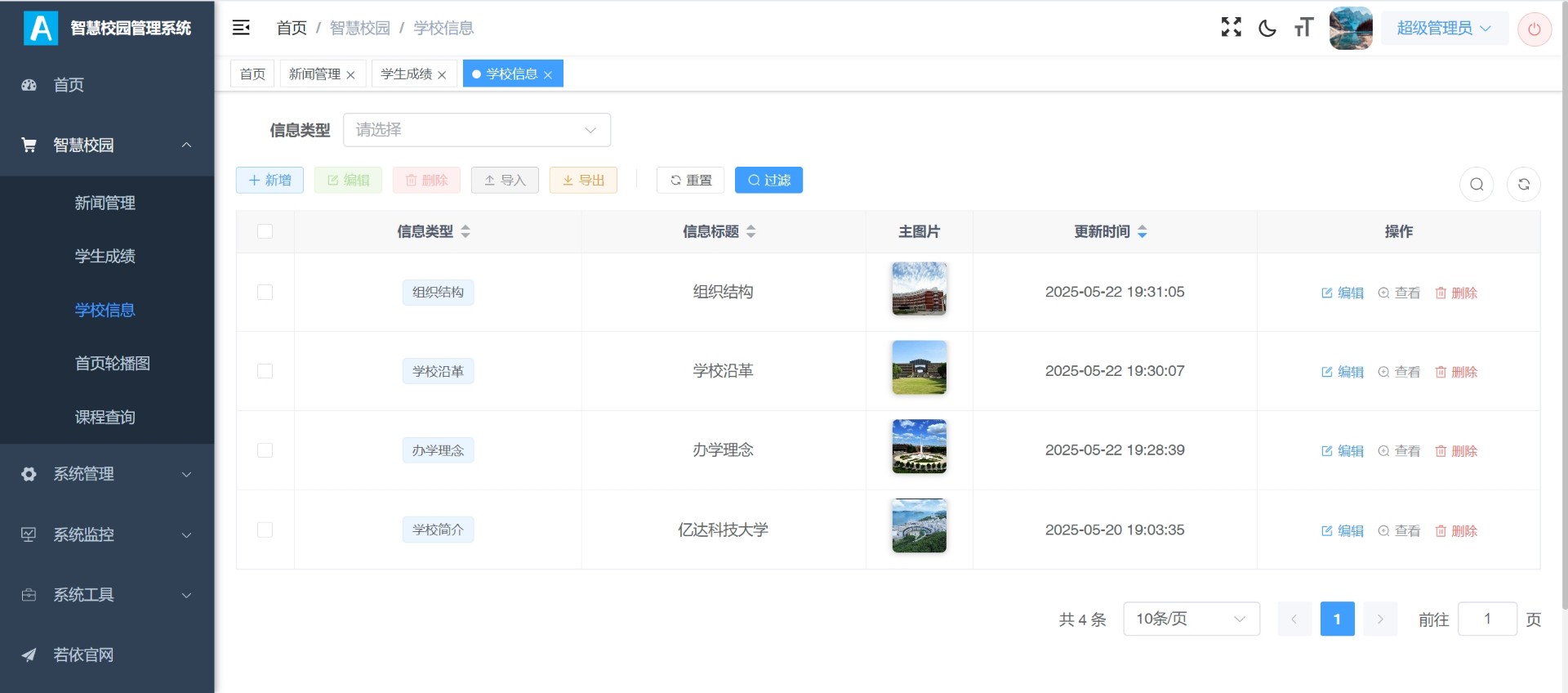
Task: Refresh the table with the circular refresh icon
Action: click(x=1523, y=184)
